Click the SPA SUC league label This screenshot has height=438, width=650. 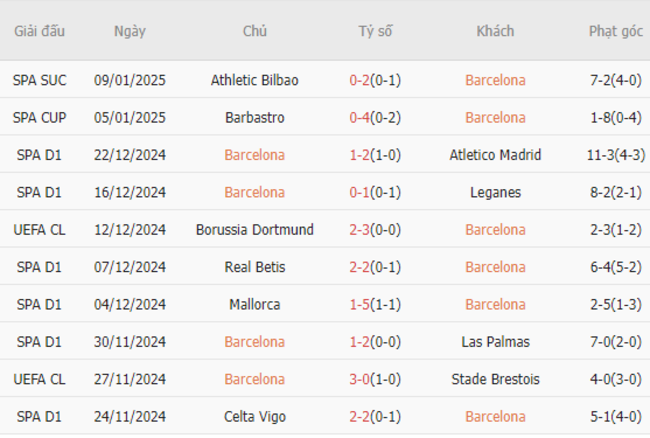point(39,80)
